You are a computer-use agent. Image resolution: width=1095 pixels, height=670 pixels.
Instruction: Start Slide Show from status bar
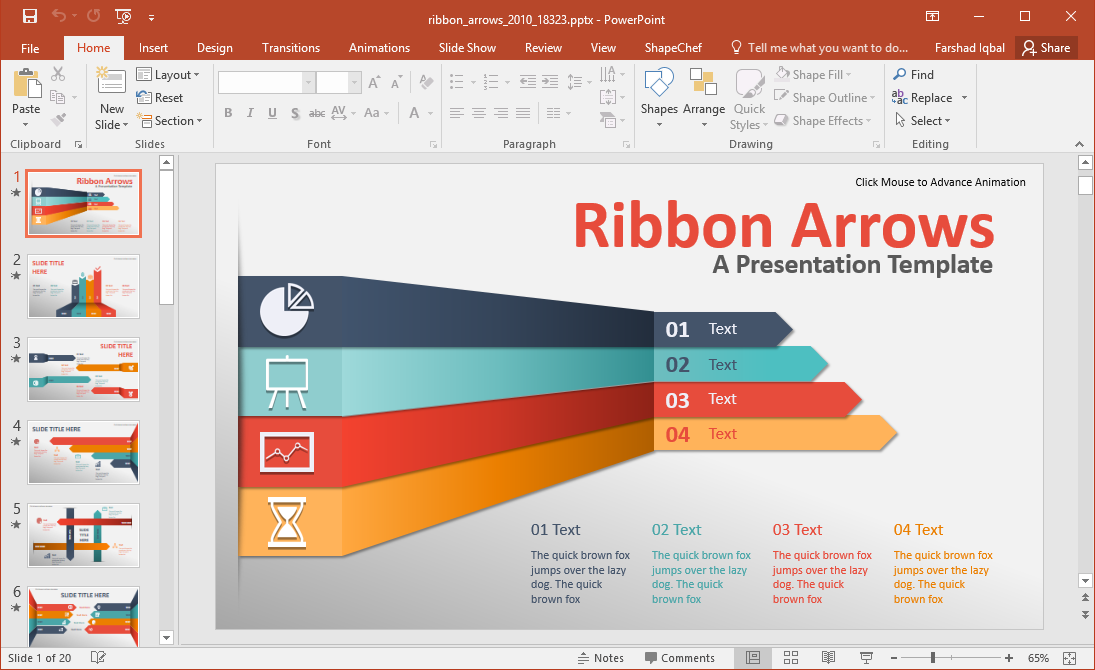pos(865,657)
